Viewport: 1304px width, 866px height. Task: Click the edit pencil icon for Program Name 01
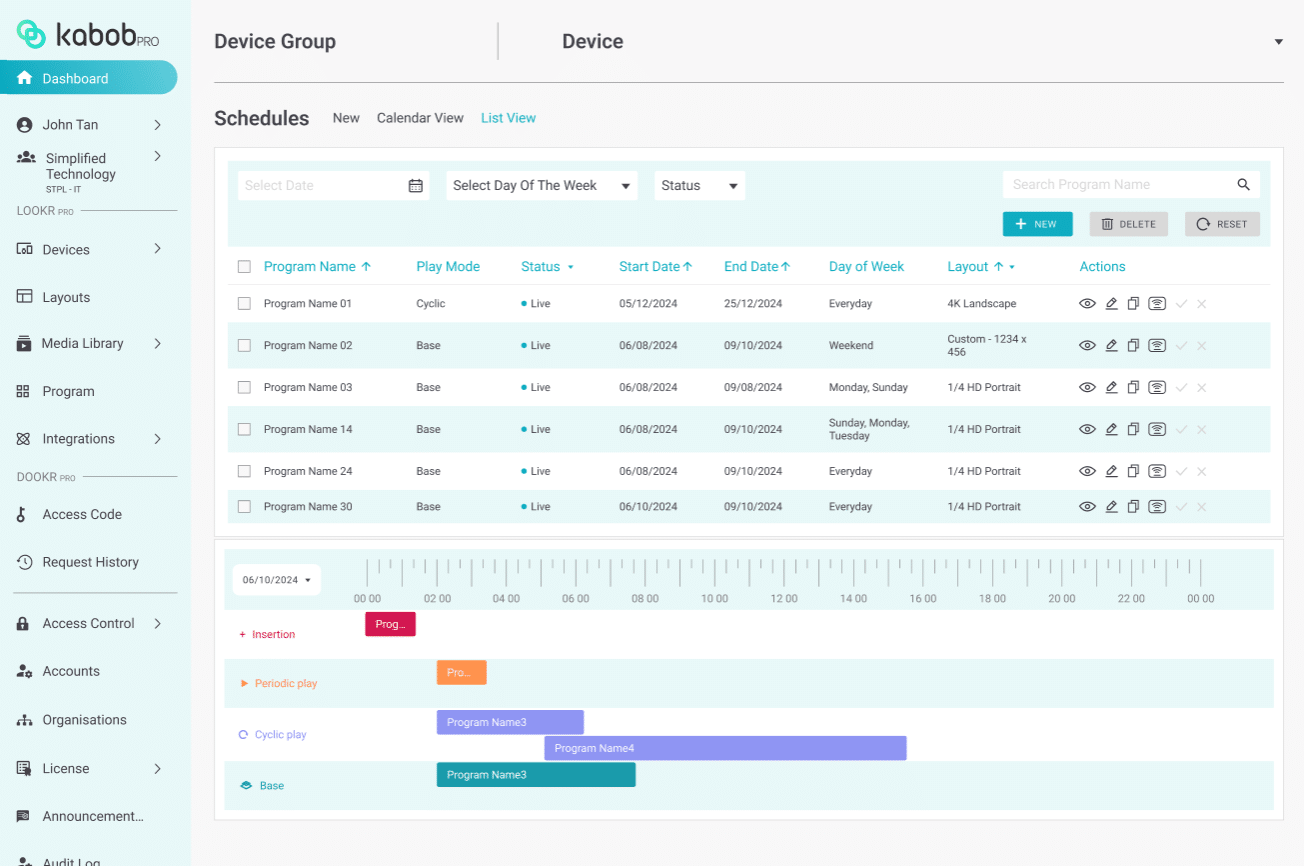[x=1111, y=304]
